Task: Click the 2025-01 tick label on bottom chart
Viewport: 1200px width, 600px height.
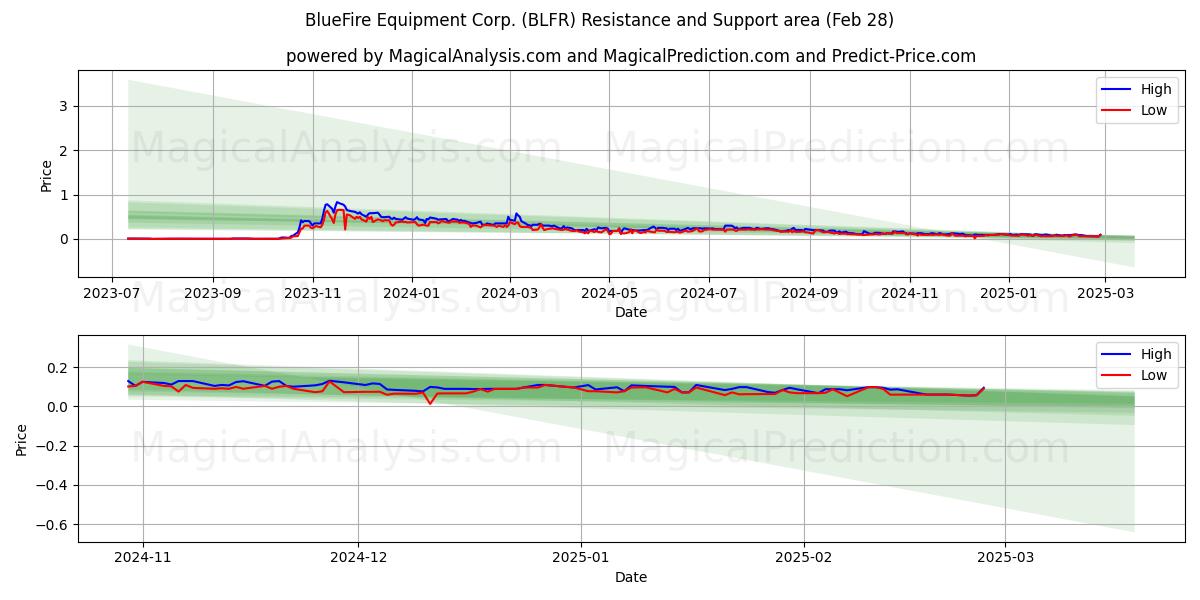Action: click(581, 560)
